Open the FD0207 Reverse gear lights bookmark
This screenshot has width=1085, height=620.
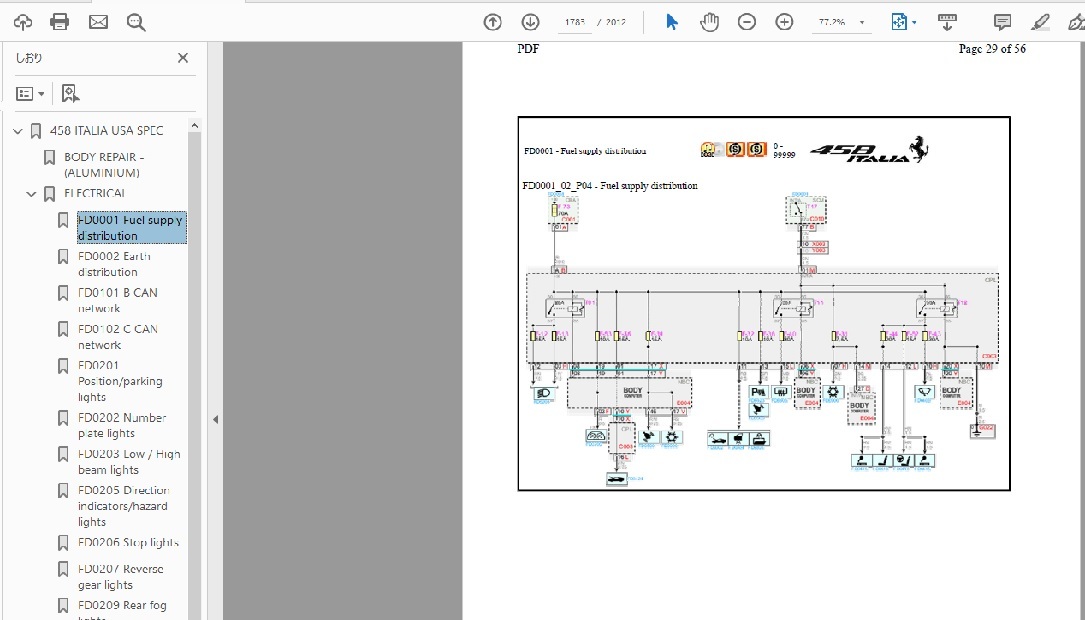[x=120, y=577]
